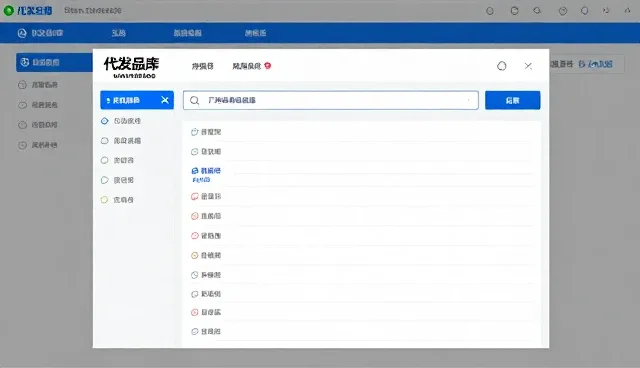Select the blue highlighted row in the results list
The image size is (640, 368).
(x=362, y=175)
